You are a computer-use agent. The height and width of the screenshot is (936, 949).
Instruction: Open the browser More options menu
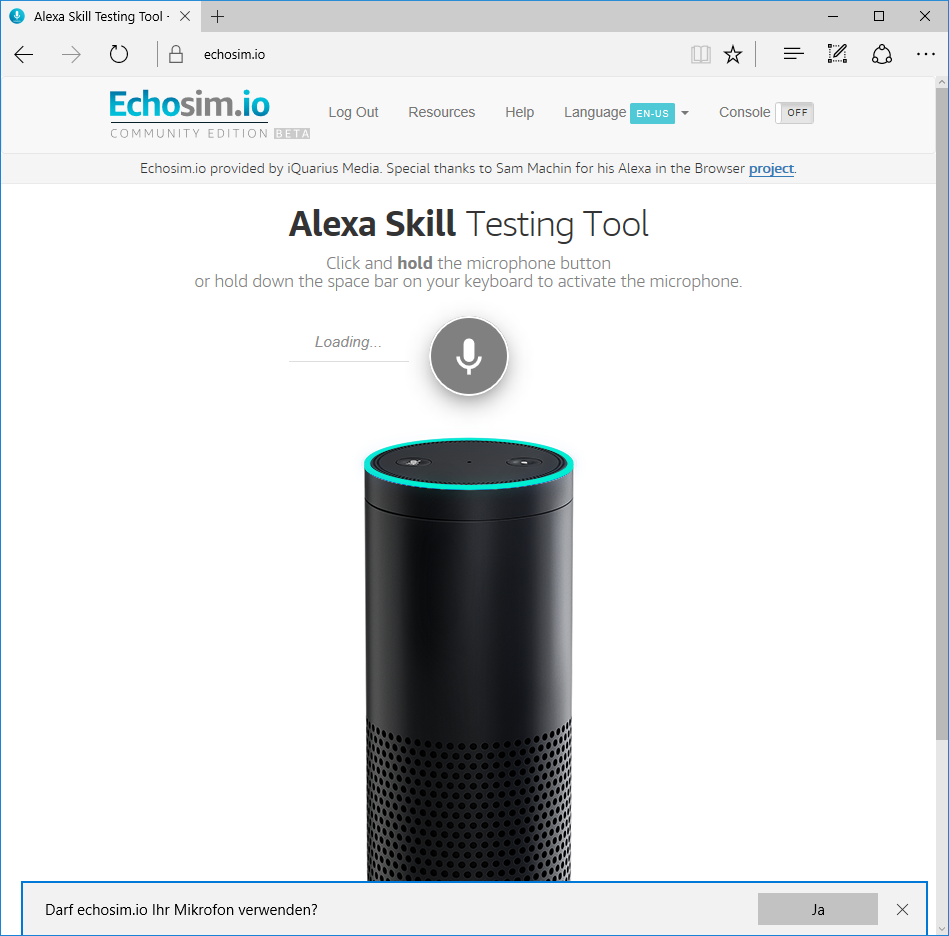point(925,55)
